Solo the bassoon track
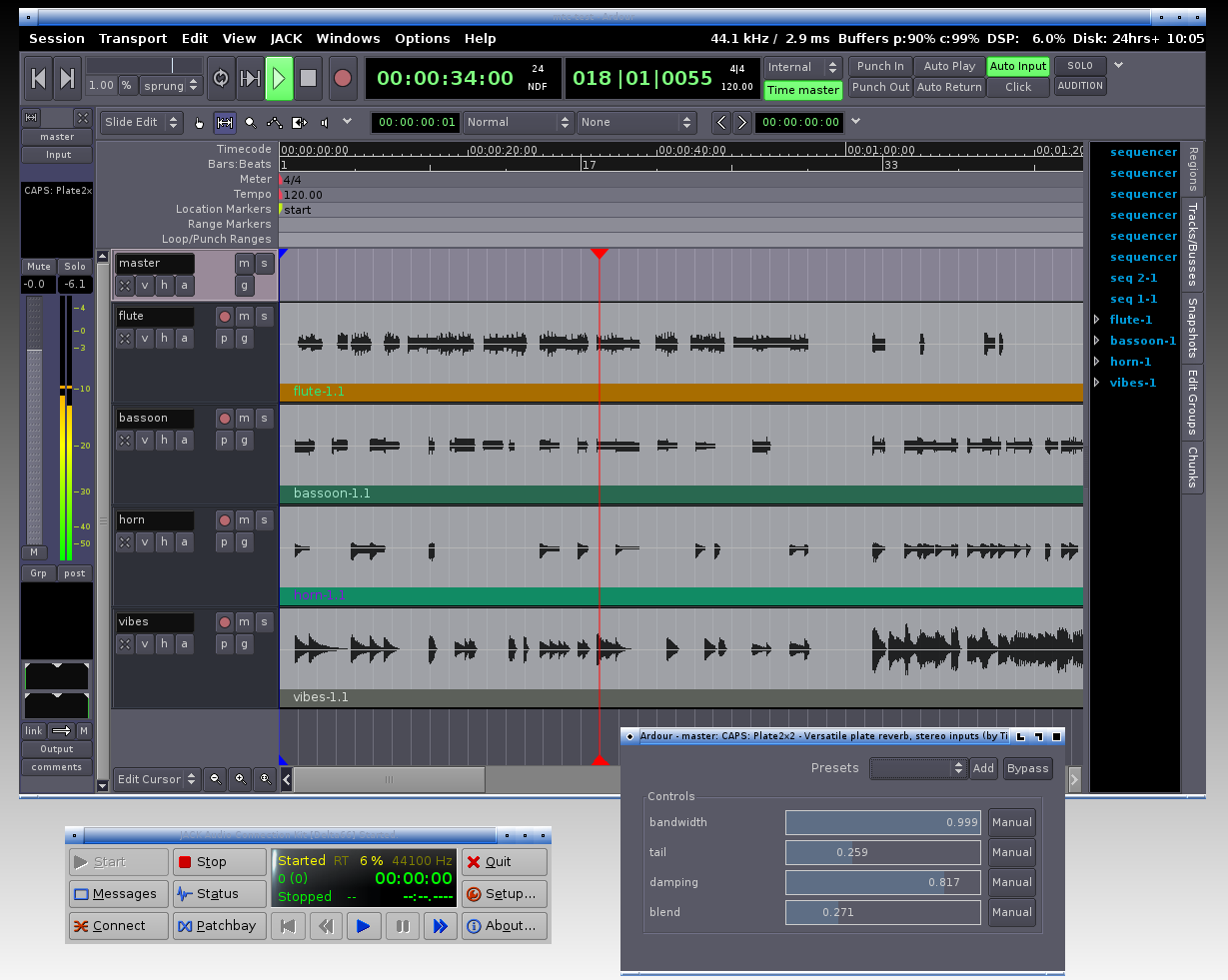 (x=264, y=419)
